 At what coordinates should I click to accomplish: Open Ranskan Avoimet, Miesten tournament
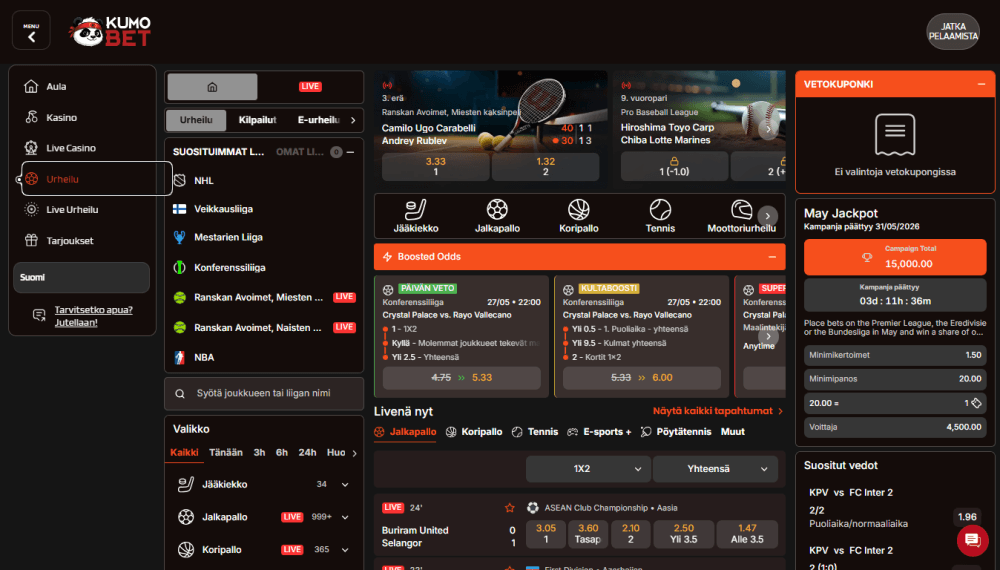click(x=264, y=297)
